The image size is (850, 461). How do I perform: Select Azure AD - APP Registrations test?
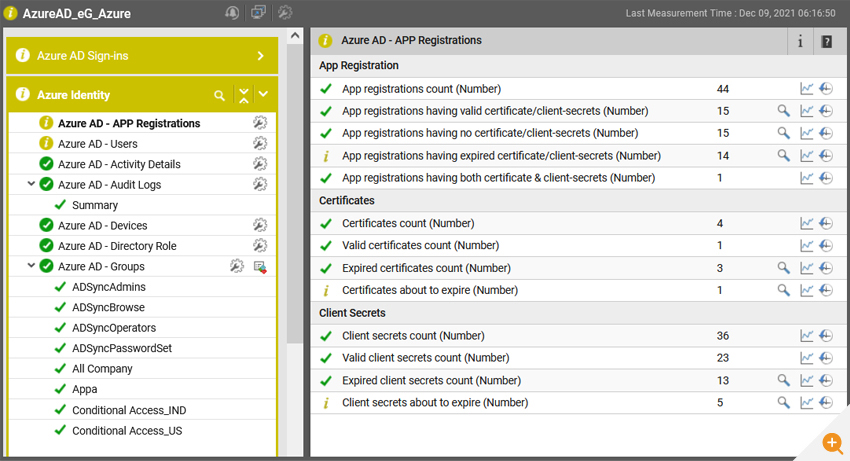click(x=129, y=124)
